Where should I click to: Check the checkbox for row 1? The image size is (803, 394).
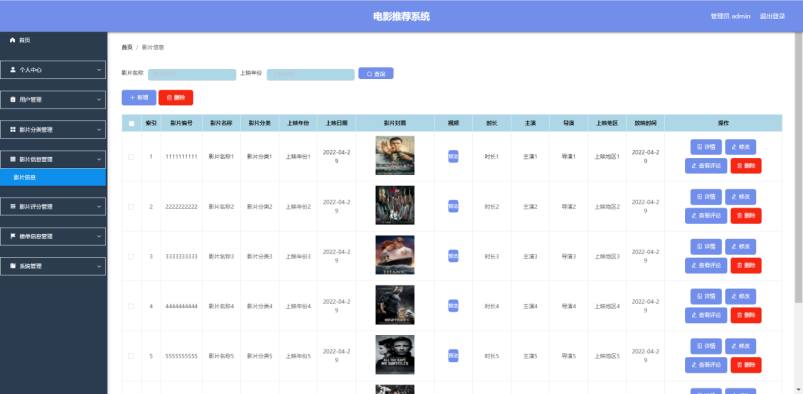[x=131, y=157]
